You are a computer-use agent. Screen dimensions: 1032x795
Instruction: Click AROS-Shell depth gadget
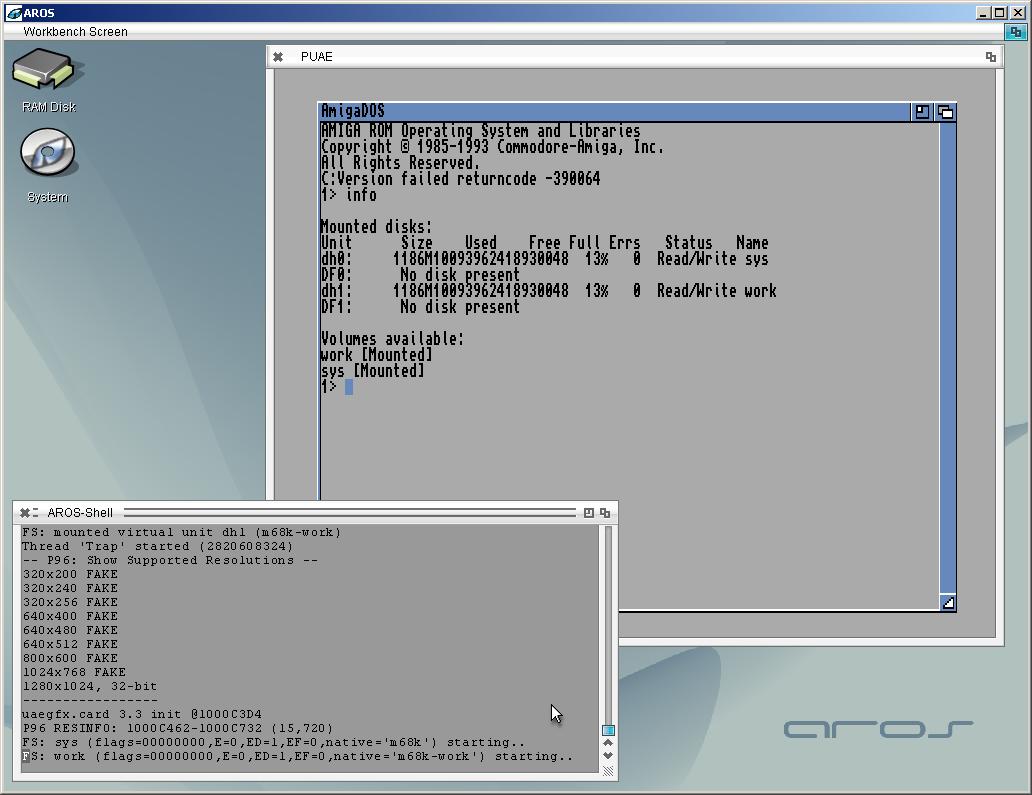[605, 513]
